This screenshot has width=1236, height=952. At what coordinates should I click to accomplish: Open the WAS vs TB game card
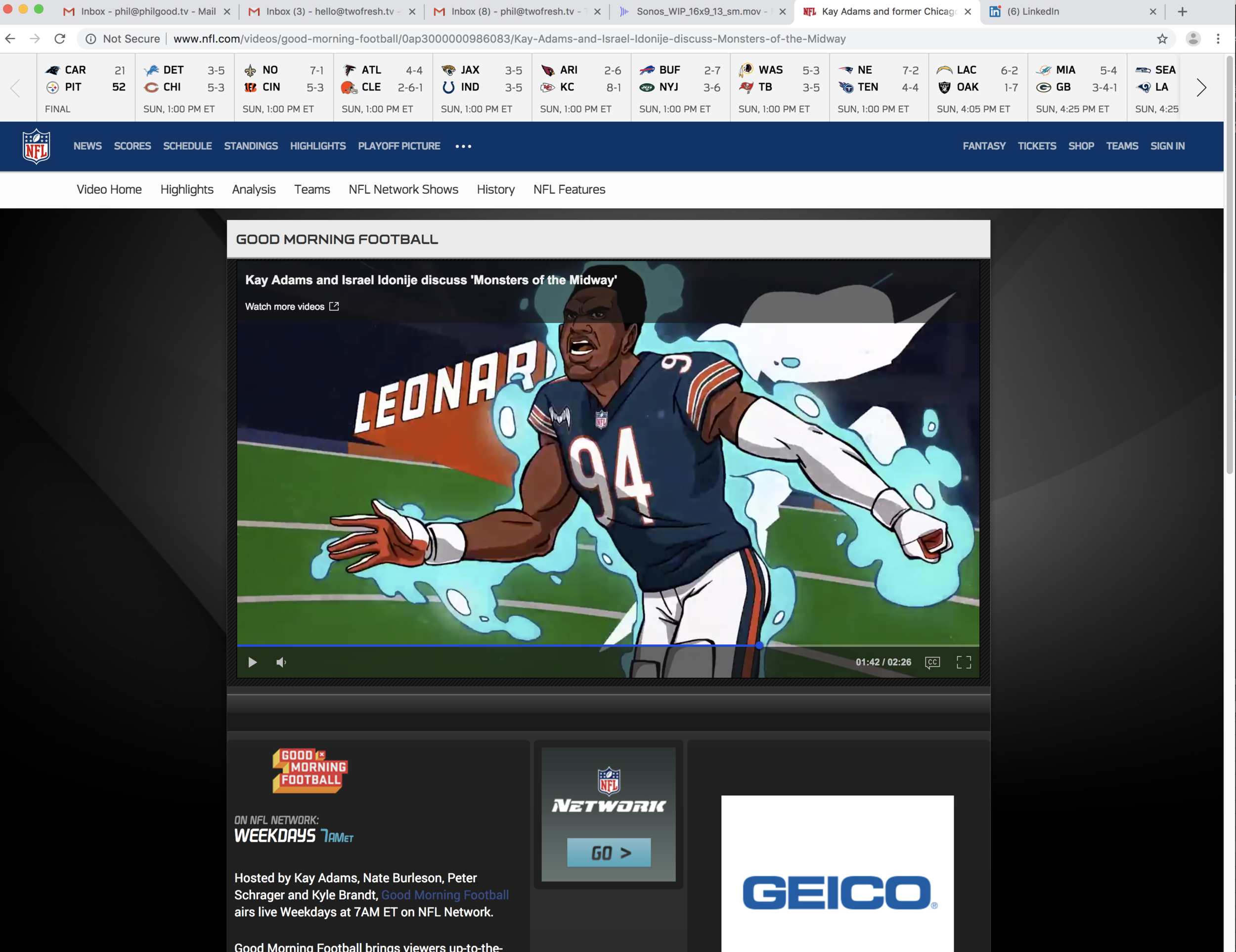780,87
